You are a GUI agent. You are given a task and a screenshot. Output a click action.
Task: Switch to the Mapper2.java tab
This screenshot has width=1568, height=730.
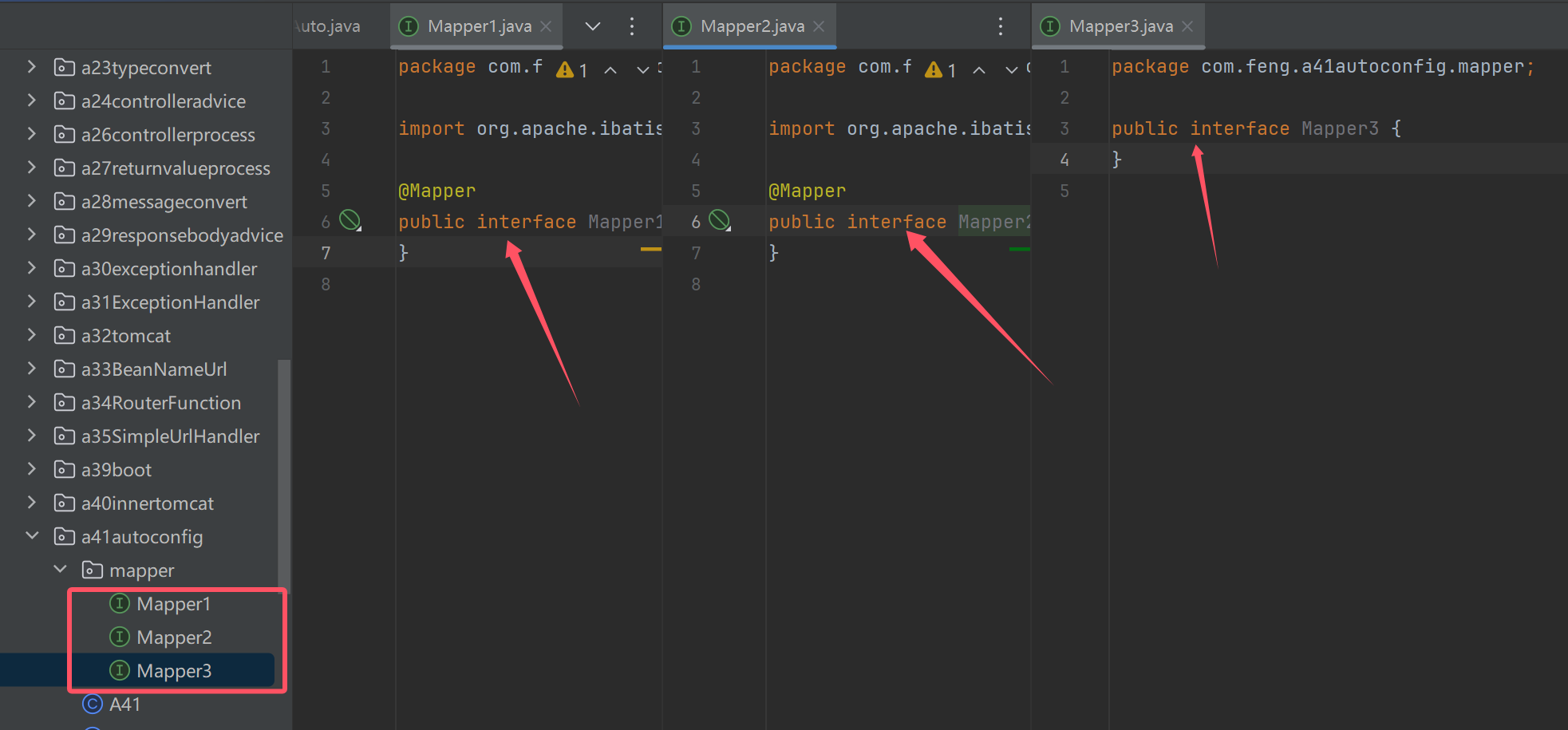click(x=752, y=26)
